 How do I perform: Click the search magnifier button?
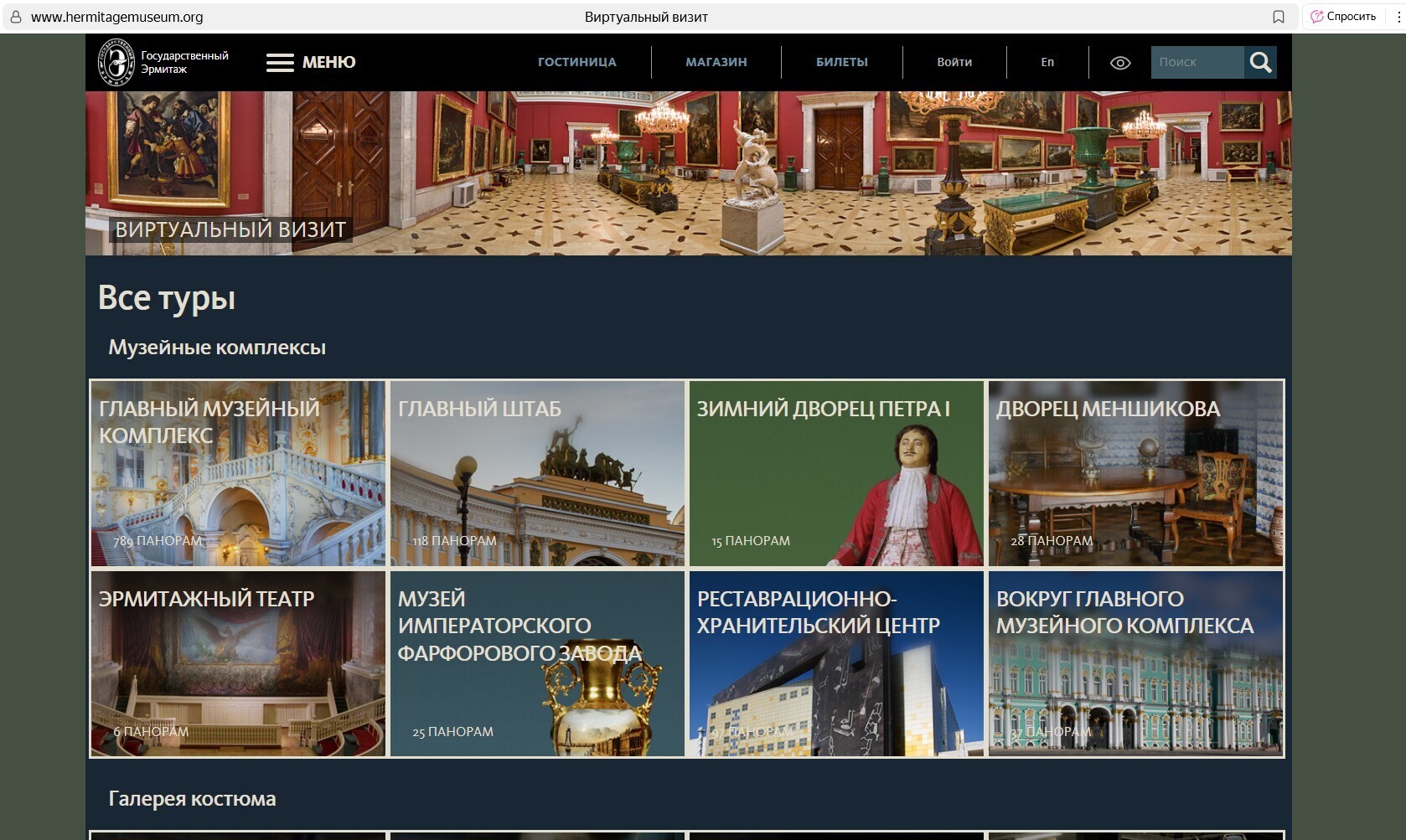coord(1260,62)
